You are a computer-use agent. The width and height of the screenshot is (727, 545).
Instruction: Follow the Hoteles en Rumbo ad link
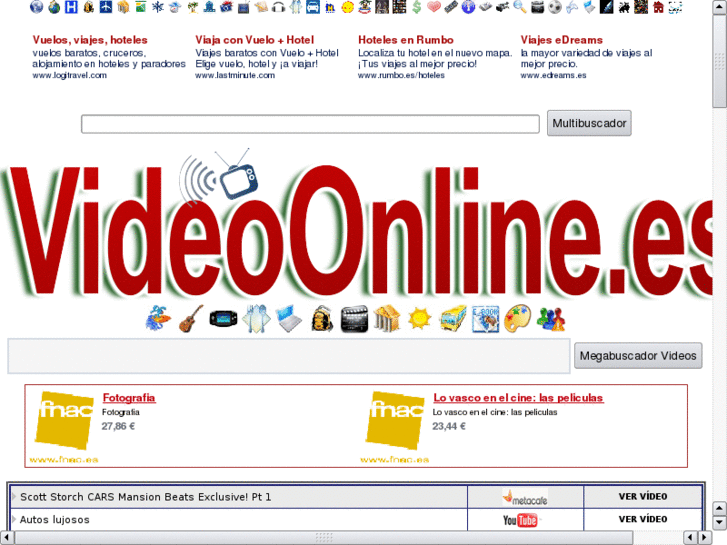406,40
